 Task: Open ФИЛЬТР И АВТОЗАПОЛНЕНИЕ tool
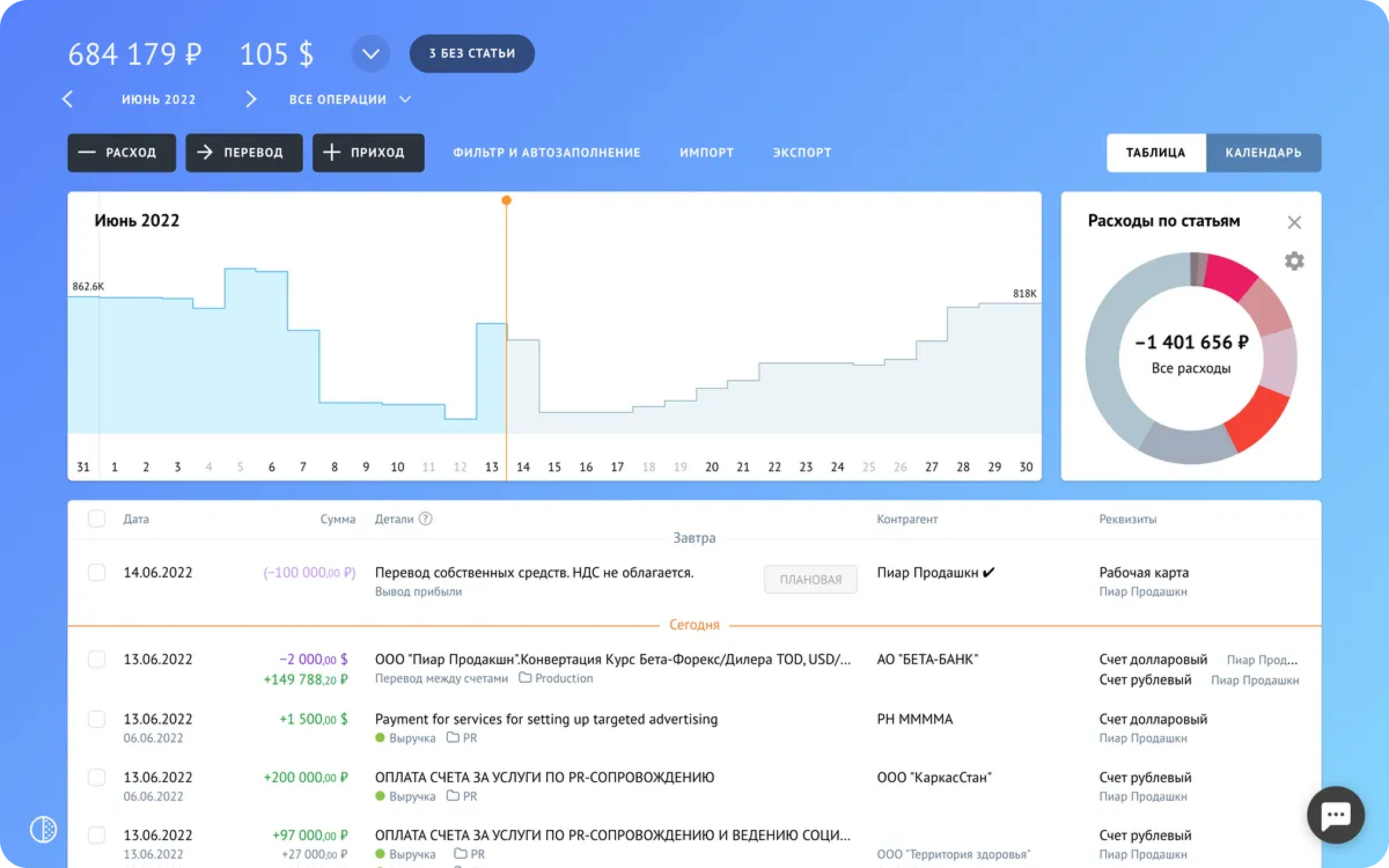(x=546, y=152)
